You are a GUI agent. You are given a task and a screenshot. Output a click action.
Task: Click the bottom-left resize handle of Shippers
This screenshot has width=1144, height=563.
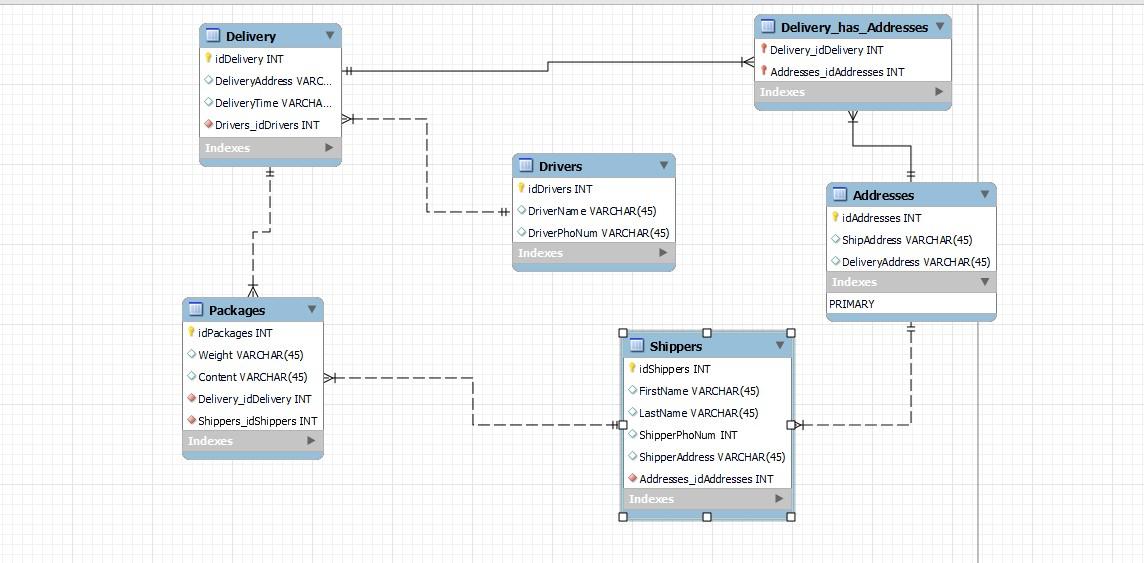point(623,517)
